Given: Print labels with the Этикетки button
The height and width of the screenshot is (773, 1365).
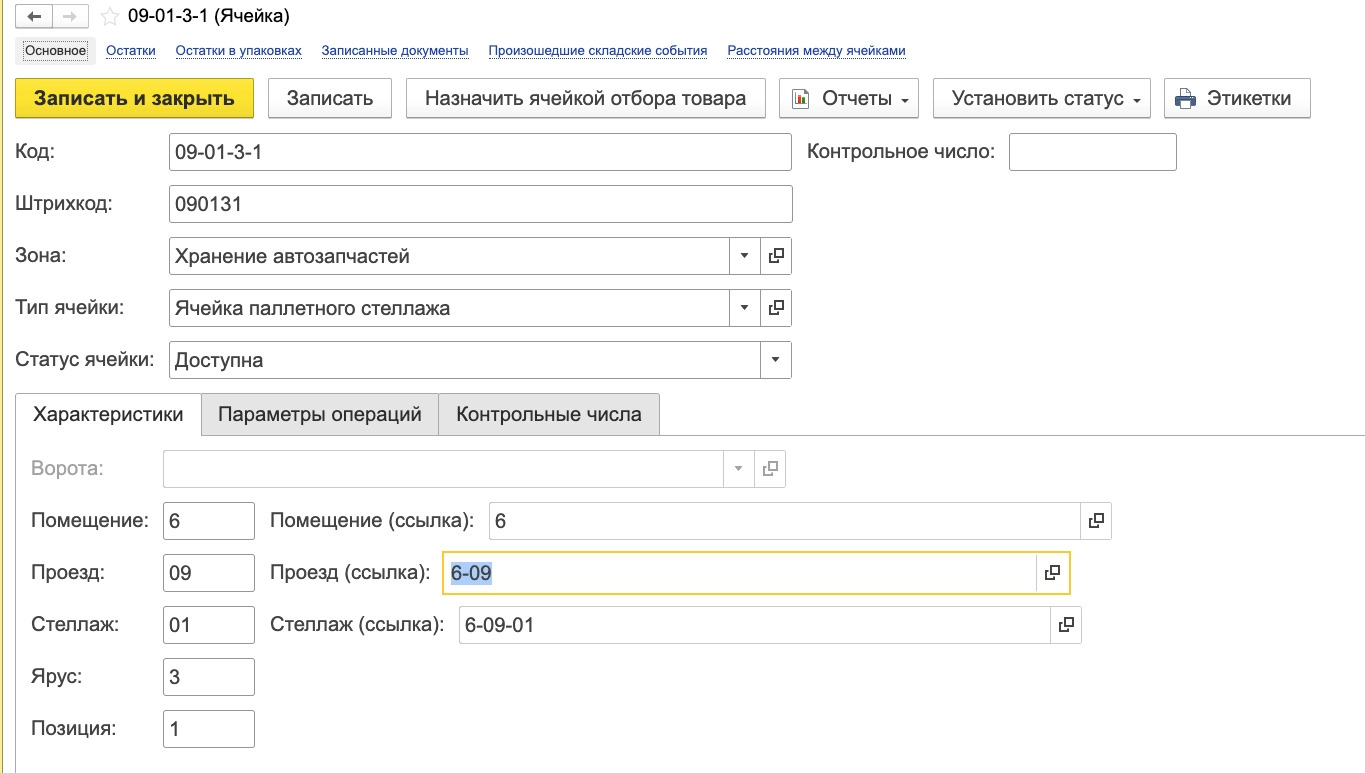Looking at the screenshot, I should [1237, 98].
